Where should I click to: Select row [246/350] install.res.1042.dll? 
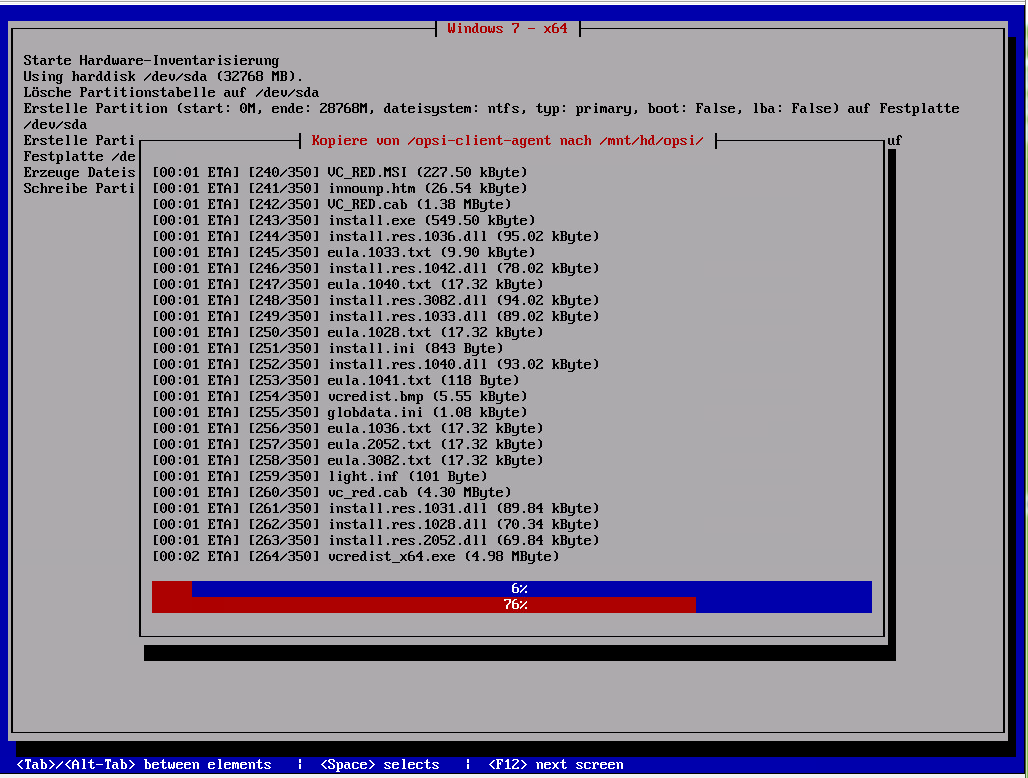pos(376,269)
